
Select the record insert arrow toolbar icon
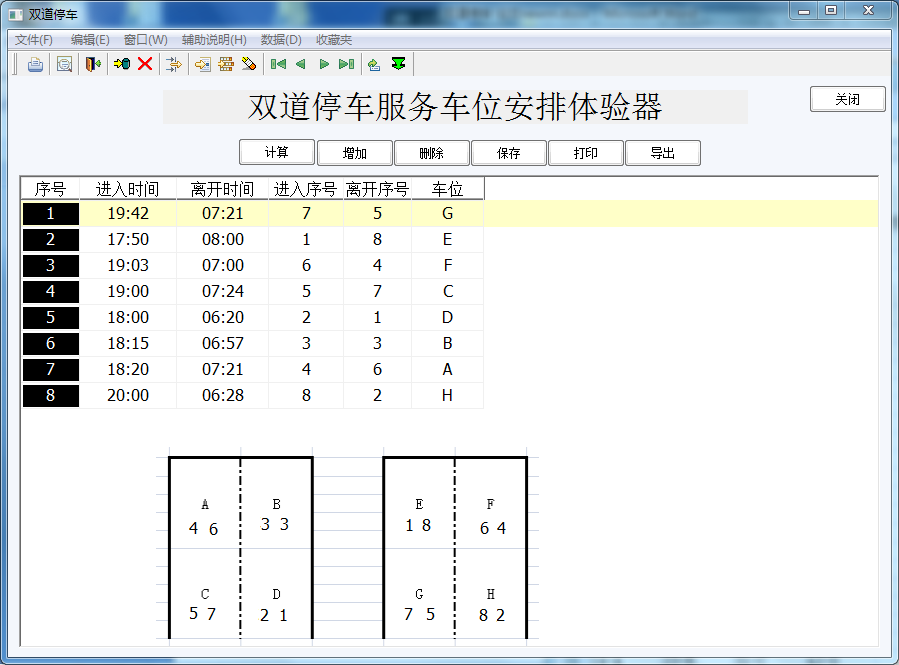tap(171, 64)
